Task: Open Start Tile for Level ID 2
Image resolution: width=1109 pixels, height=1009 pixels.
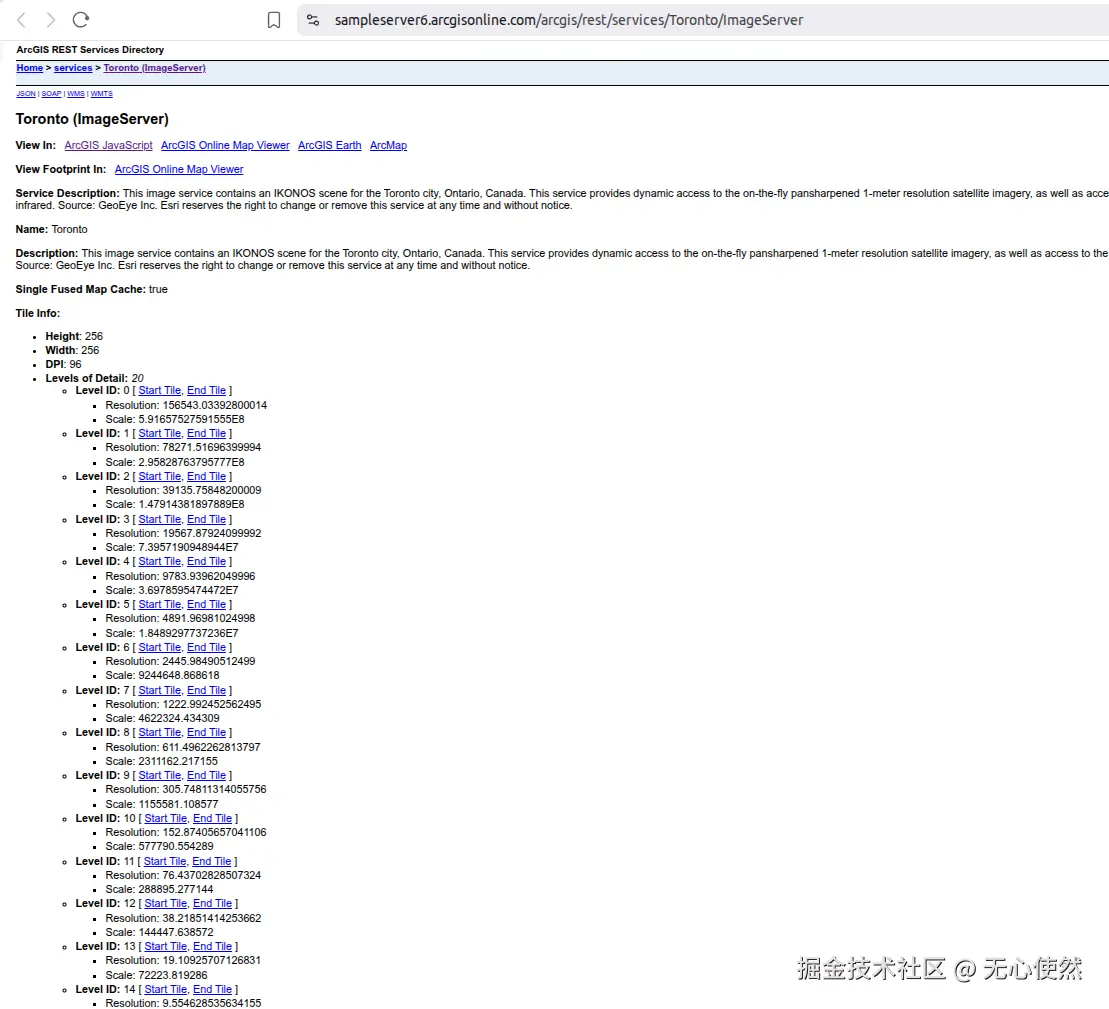Action: 160,477
